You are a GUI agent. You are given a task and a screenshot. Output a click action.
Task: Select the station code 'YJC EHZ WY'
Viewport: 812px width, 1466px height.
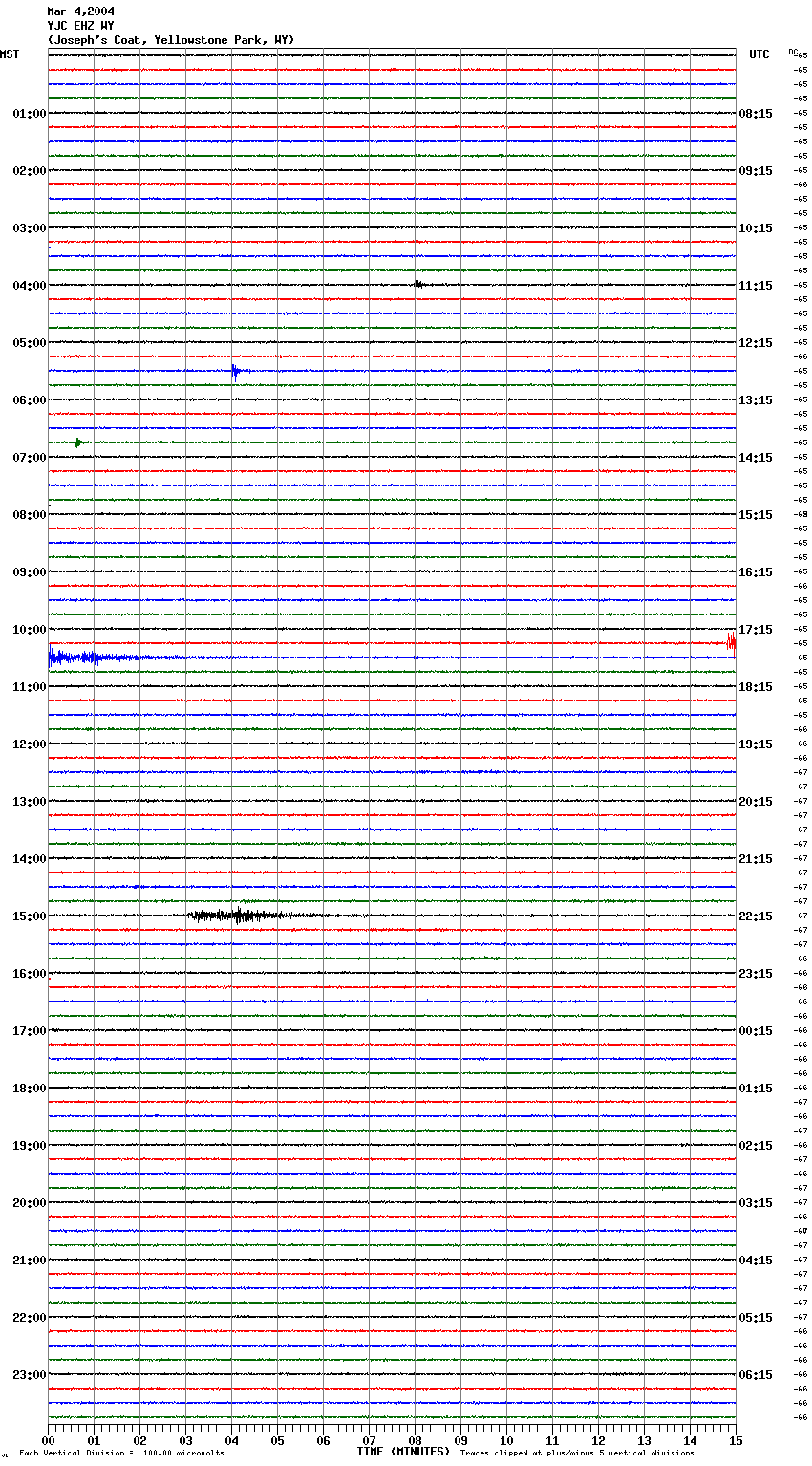[x=81, y=26]
